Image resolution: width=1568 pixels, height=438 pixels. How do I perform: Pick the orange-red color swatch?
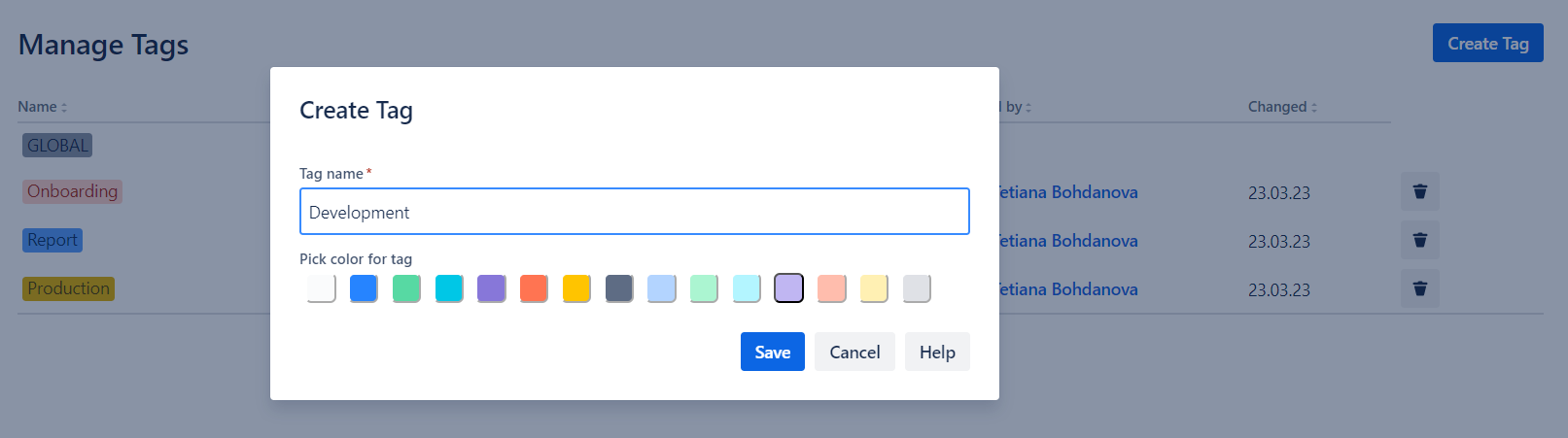pyautogui.click(x=534, y=288)
